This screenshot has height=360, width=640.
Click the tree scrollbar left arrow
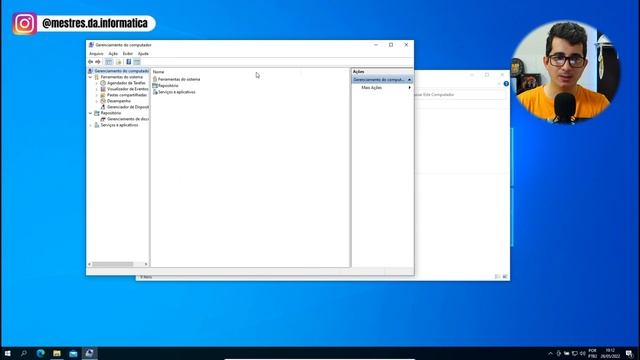tap(89, 264)
